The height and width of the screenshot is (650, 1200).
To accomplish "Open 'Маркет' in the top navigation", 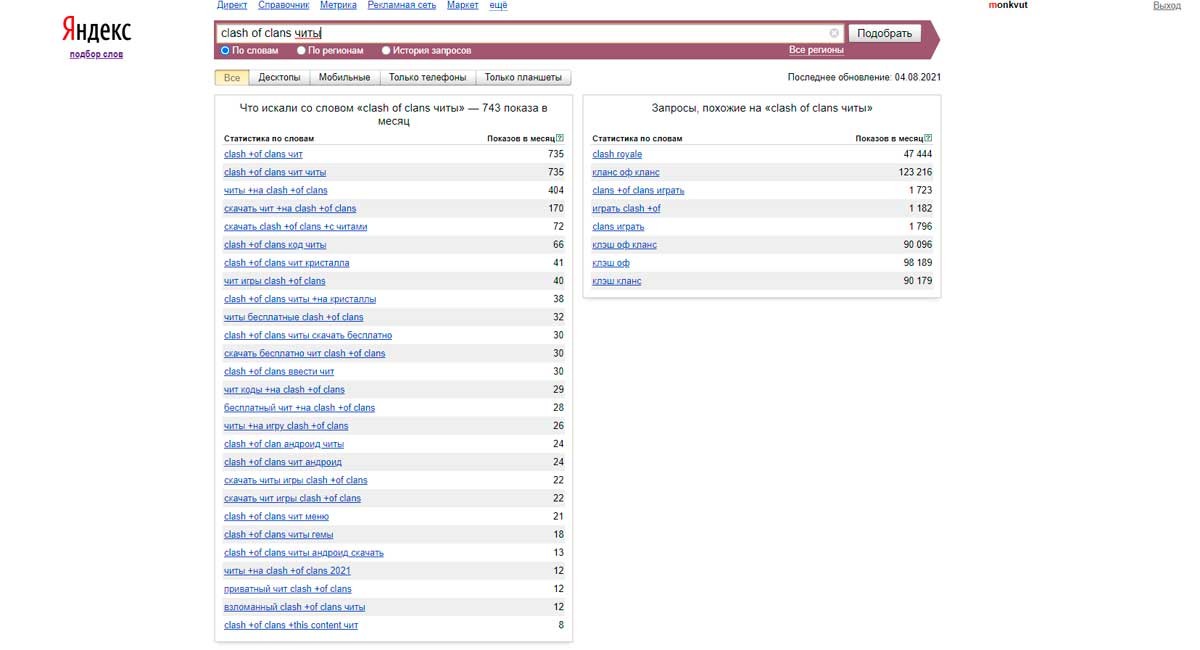I will click(462, 6).
